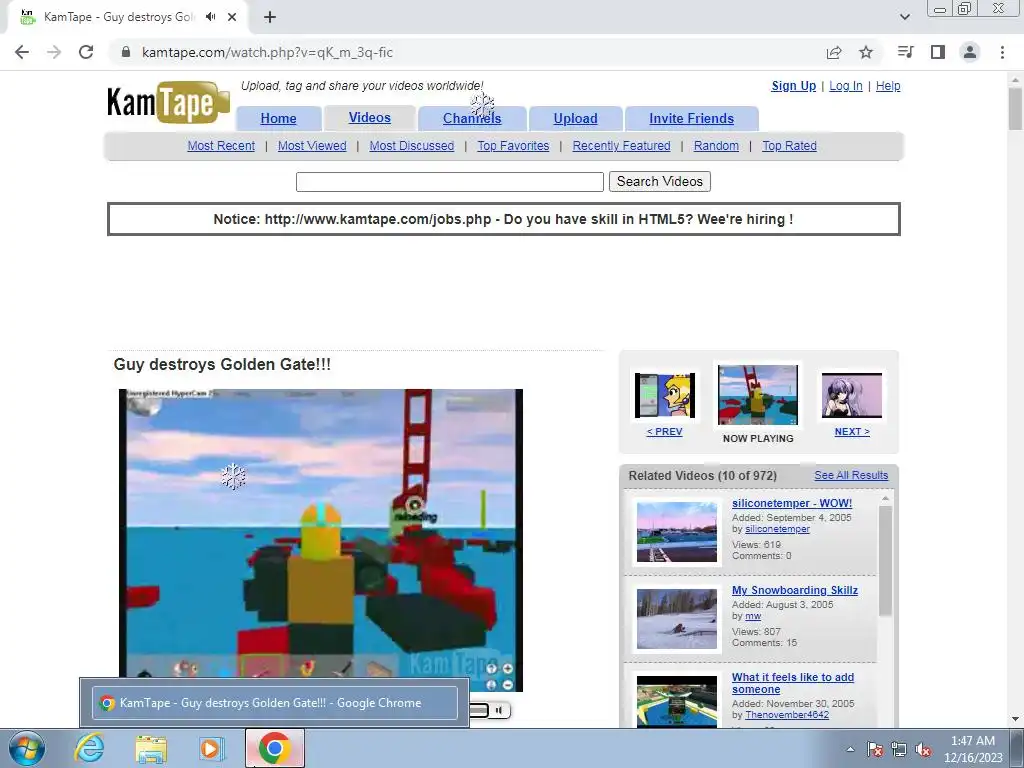
Task: Bookmark this page with the star icon
Action: pos(866,52)
